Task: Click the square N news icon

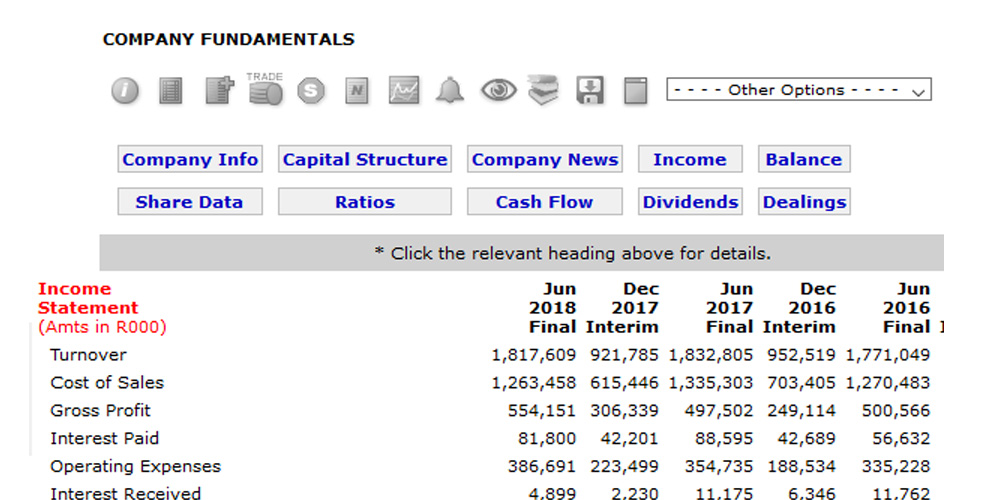Action: pyautogui.click(x=358, y=91)
